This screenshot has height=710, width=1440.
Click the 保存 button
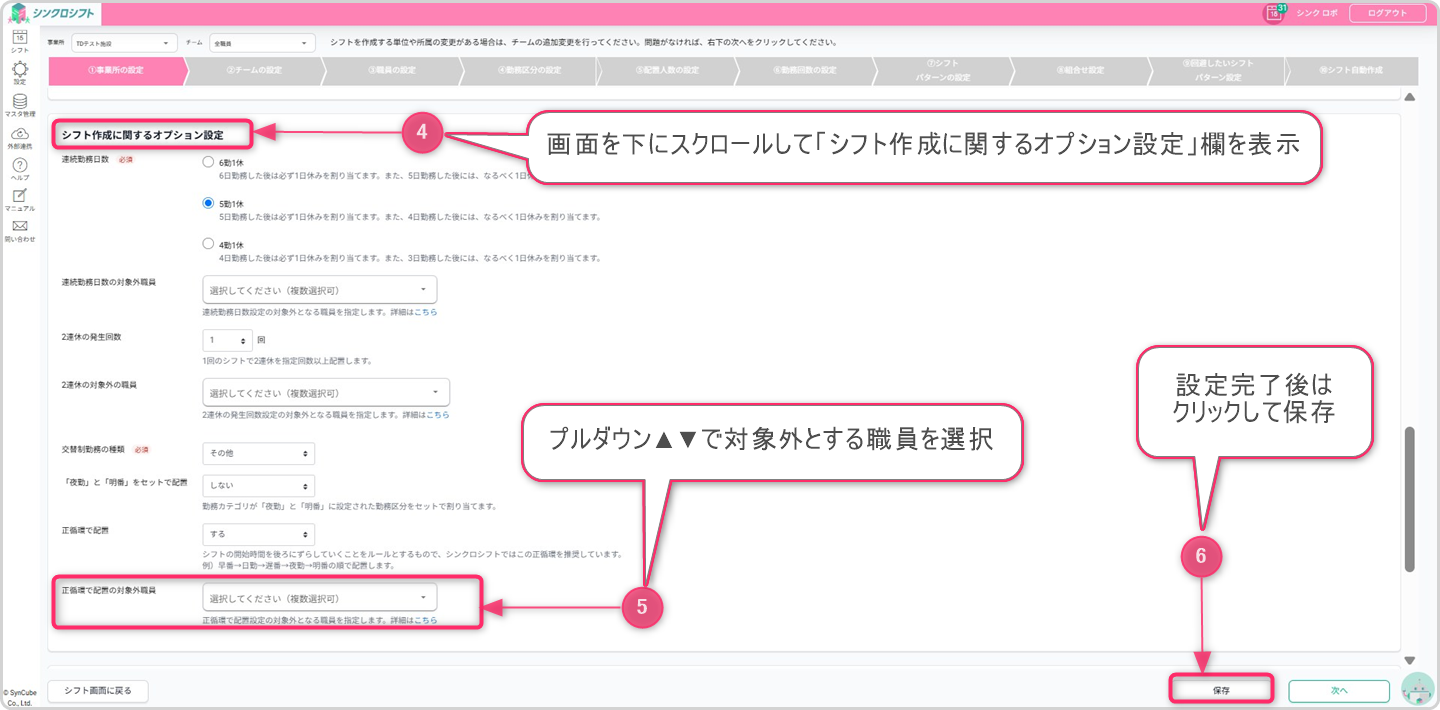point(1221,690)
